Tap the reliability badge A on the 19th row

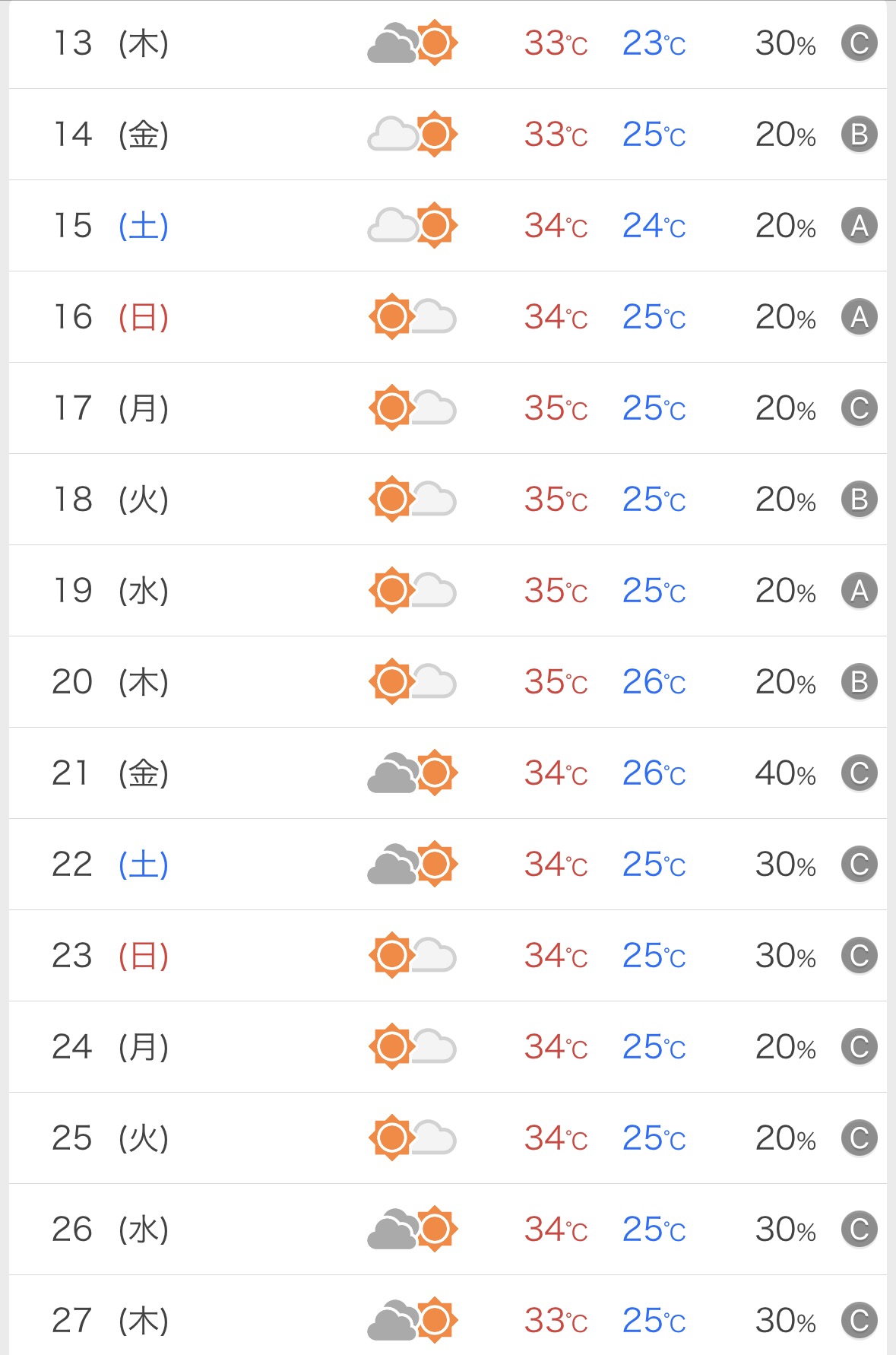coord(860,591)
